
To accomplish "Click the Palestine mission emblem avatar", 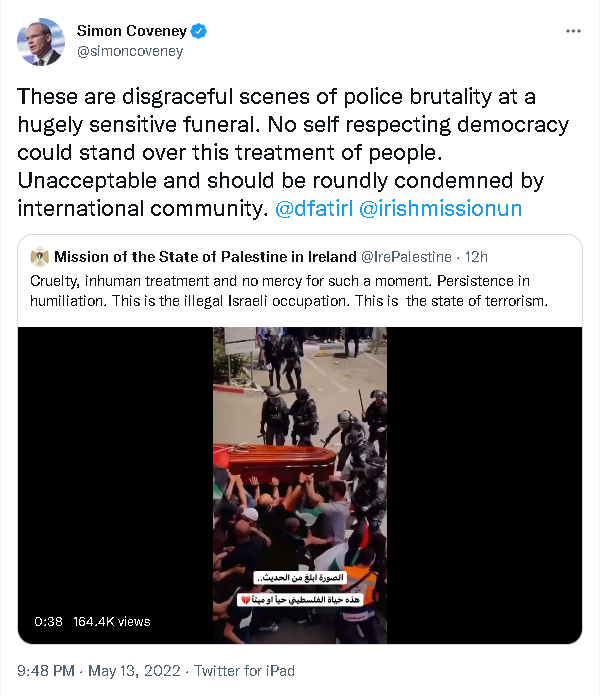I will click(x=40, y=257).
